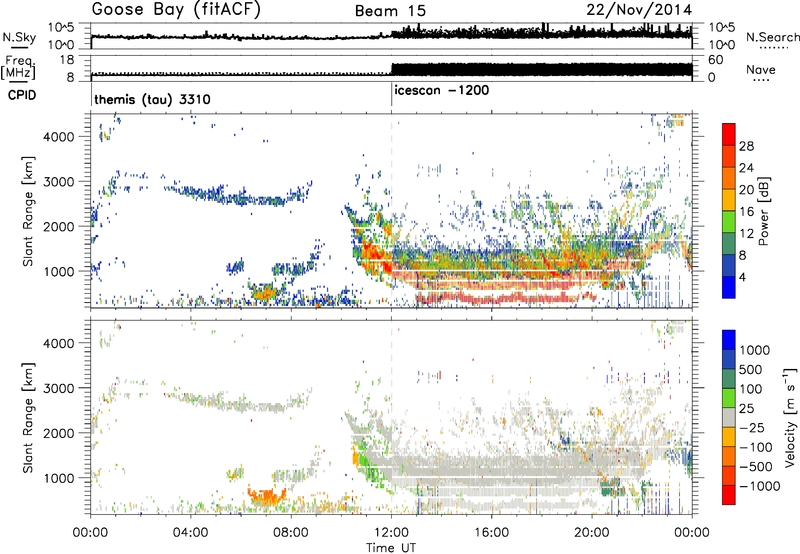The height and width of the screenshot is (554, 800).
Task: Click the 'Power [dB]' colorbar label
Action: point(763,211)
